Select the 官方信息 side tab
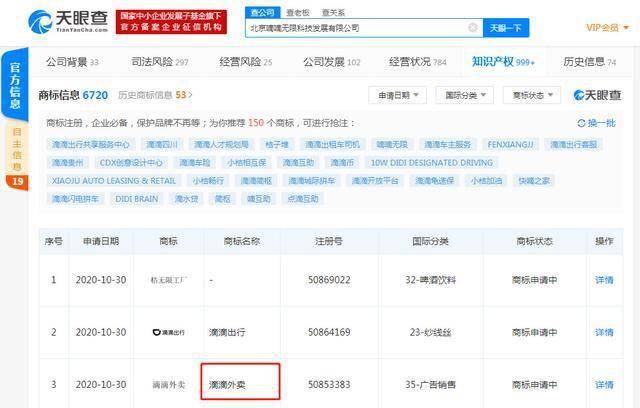The height and width of the screenshot is (408, 640). 15,85
